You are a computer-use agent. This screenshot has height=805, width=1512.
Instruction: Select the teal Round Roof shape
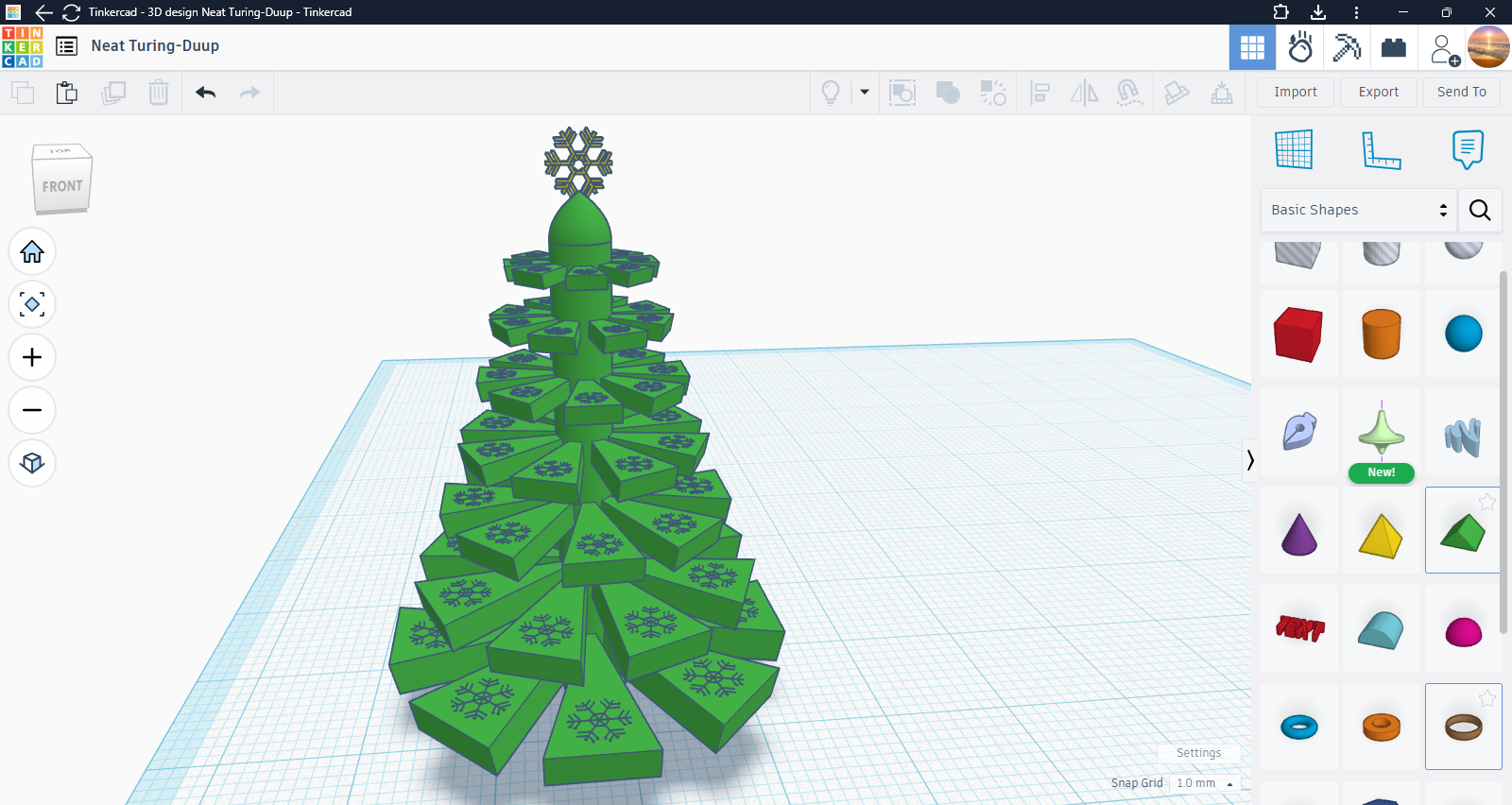1382,629
